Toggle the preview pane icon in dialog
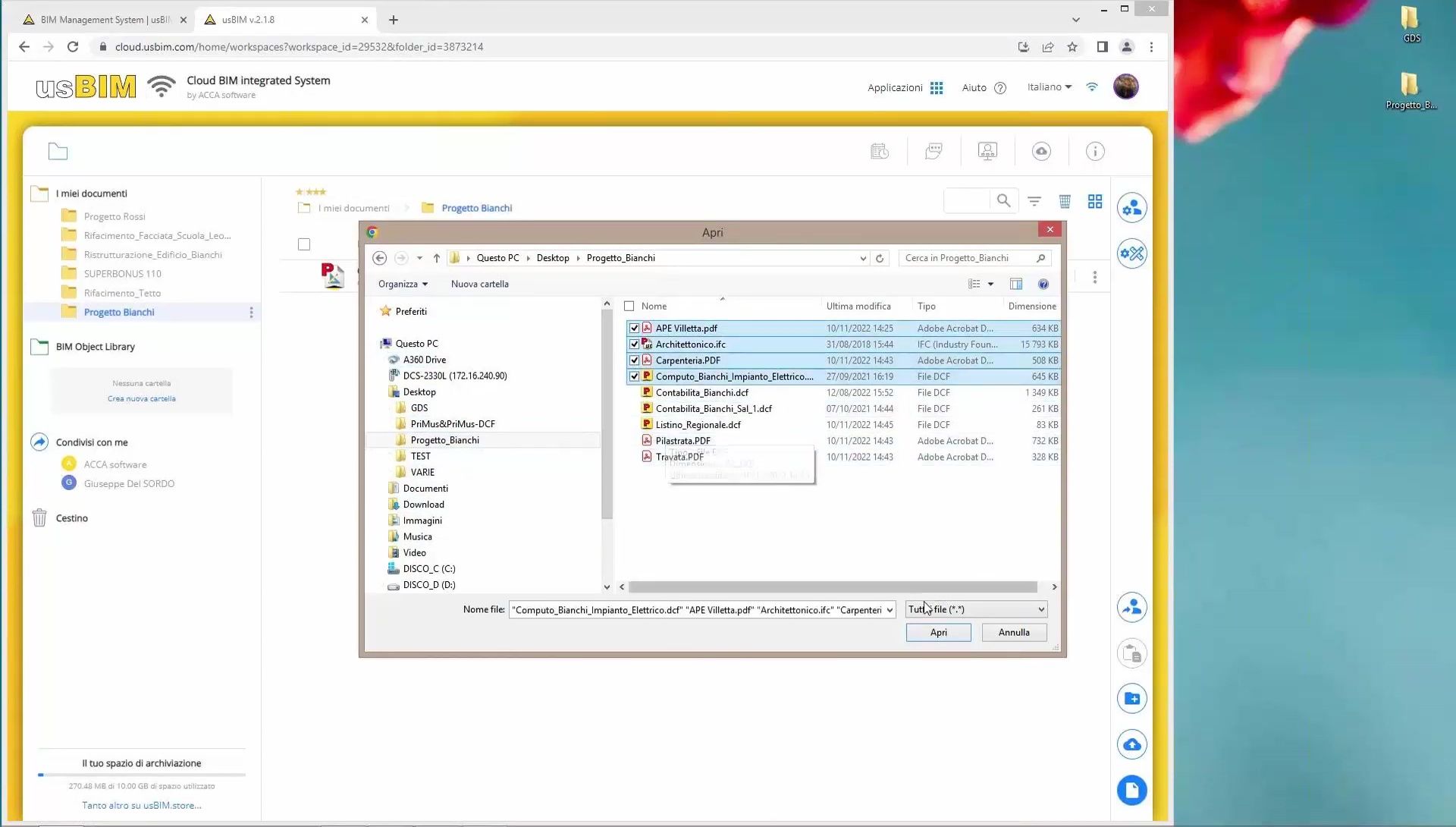Viewport: 1456px width, 827px height. pyautogui.click(x=1016, y=284)
